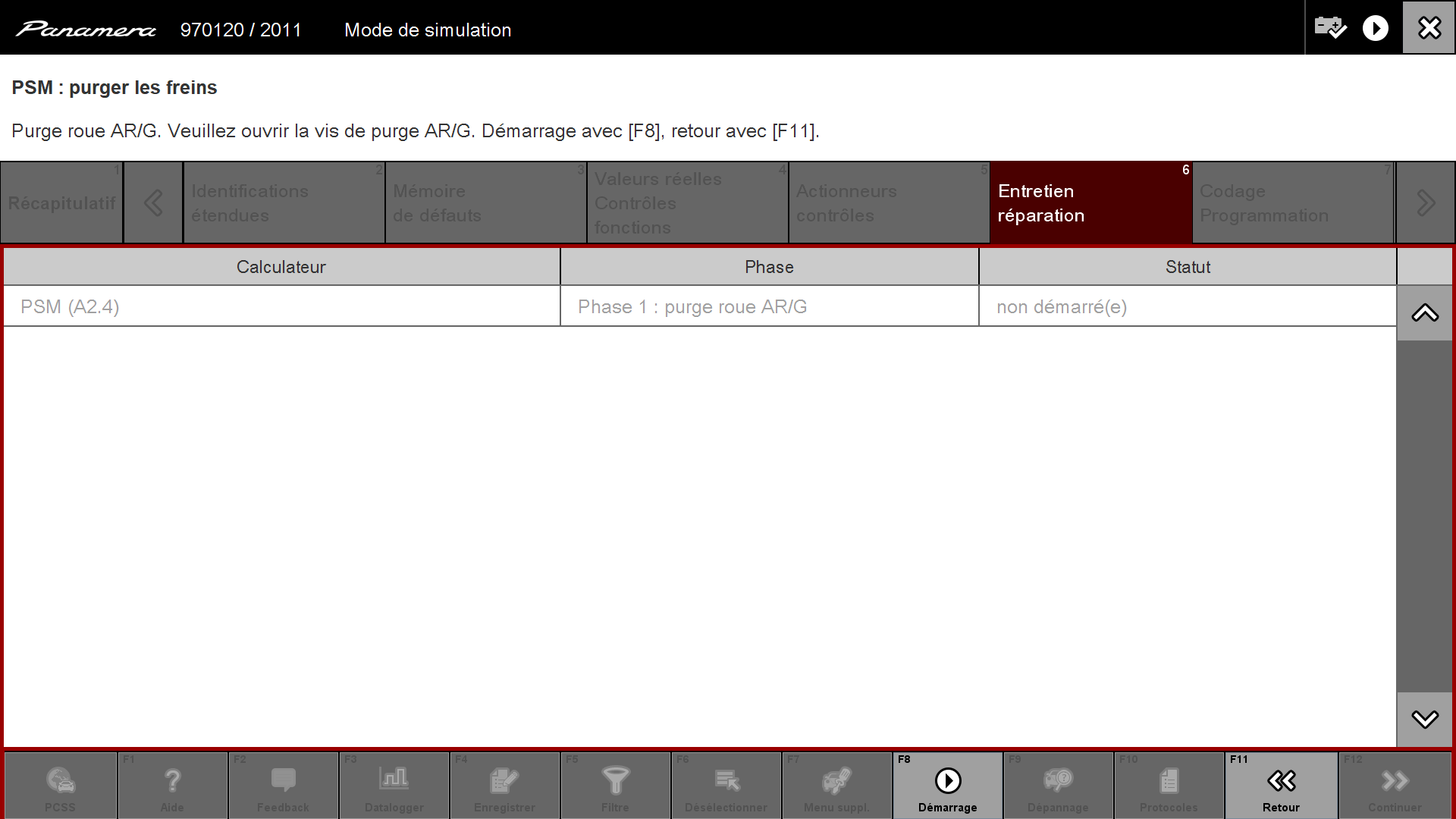Click the Filtre funnel icon

pos(615,781)
